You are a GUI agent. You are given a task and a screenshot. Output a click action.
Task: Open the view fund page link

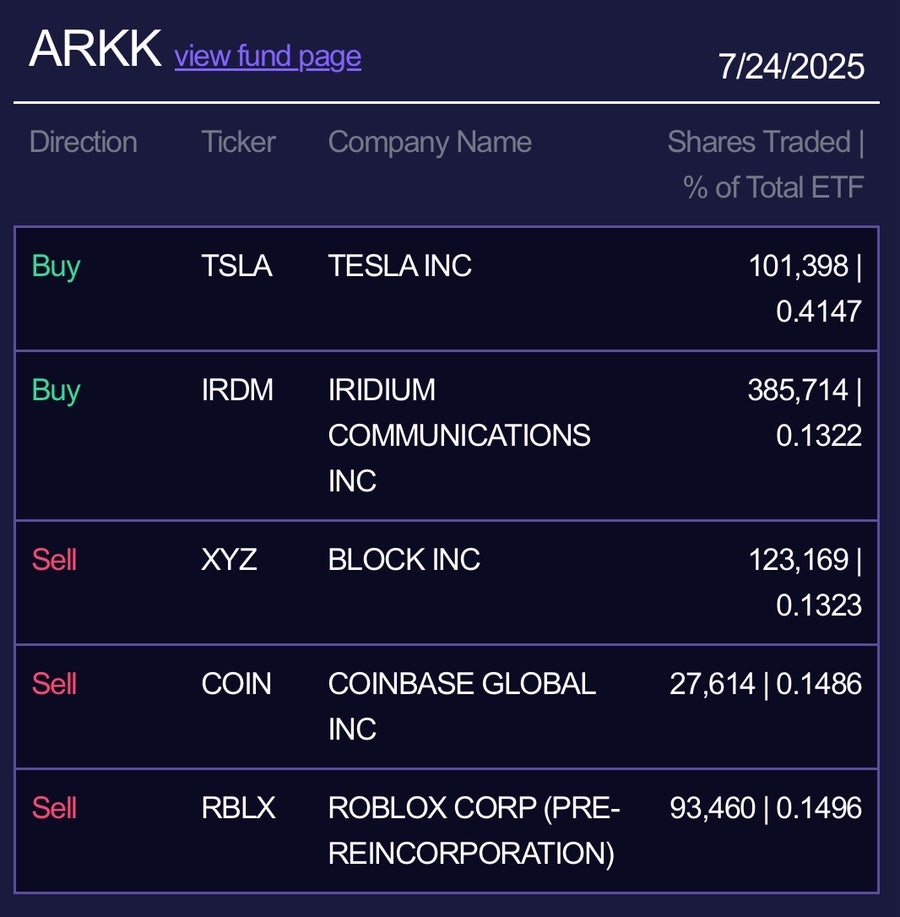[268, 57]
